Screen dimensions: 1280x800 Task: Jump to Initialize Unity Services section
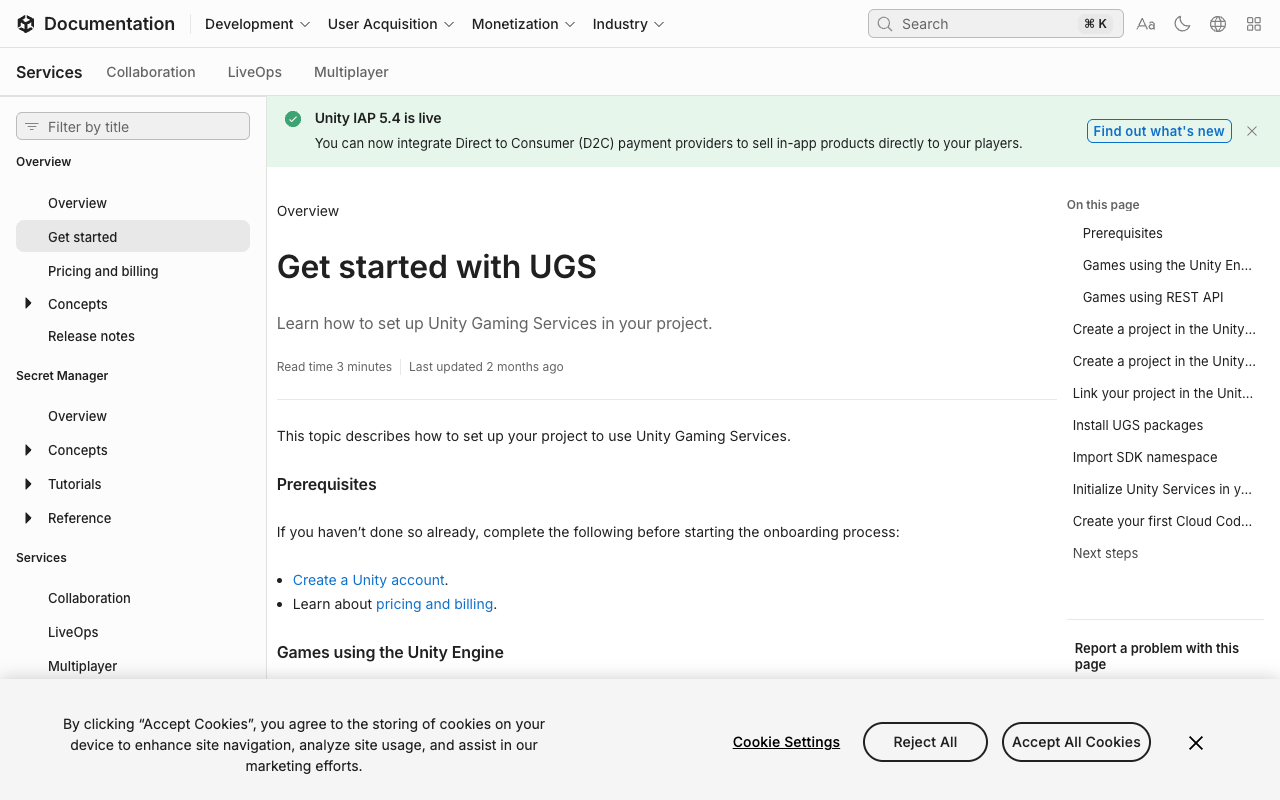1162,489
